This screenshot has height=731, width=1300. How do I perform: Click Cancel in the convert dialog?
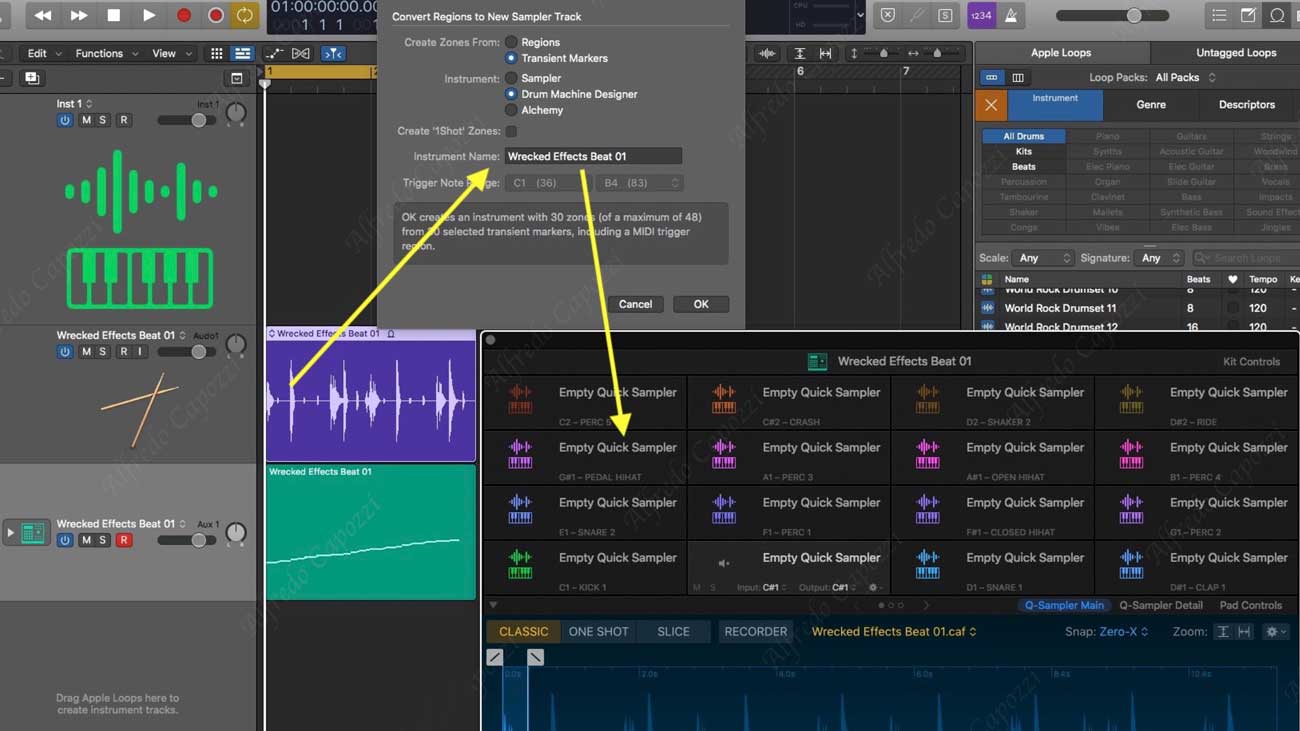click(635, 304)
